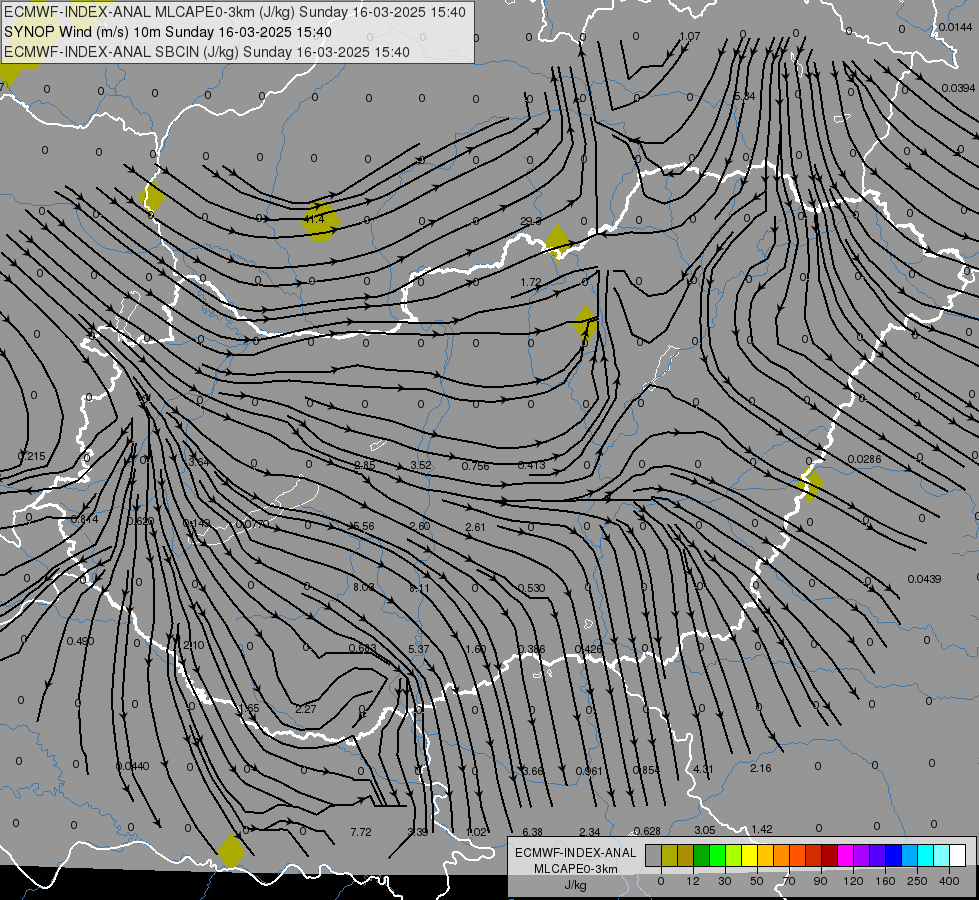This screenshot has width=979, height=900.
Task: Click the 2.10 value on the map
Action: [194, 645]
